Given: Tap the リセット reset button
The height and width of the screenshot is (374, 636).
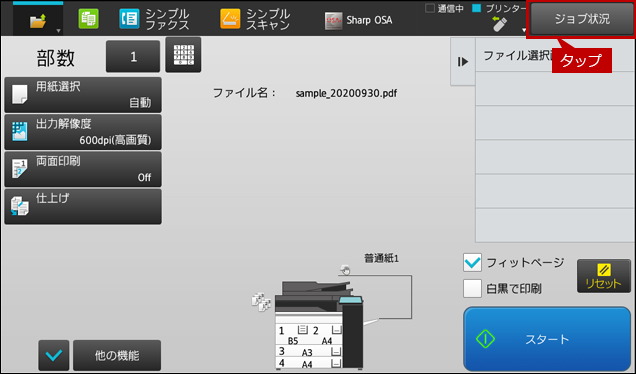Looking at the screenshot, I should tap(604, 276).
